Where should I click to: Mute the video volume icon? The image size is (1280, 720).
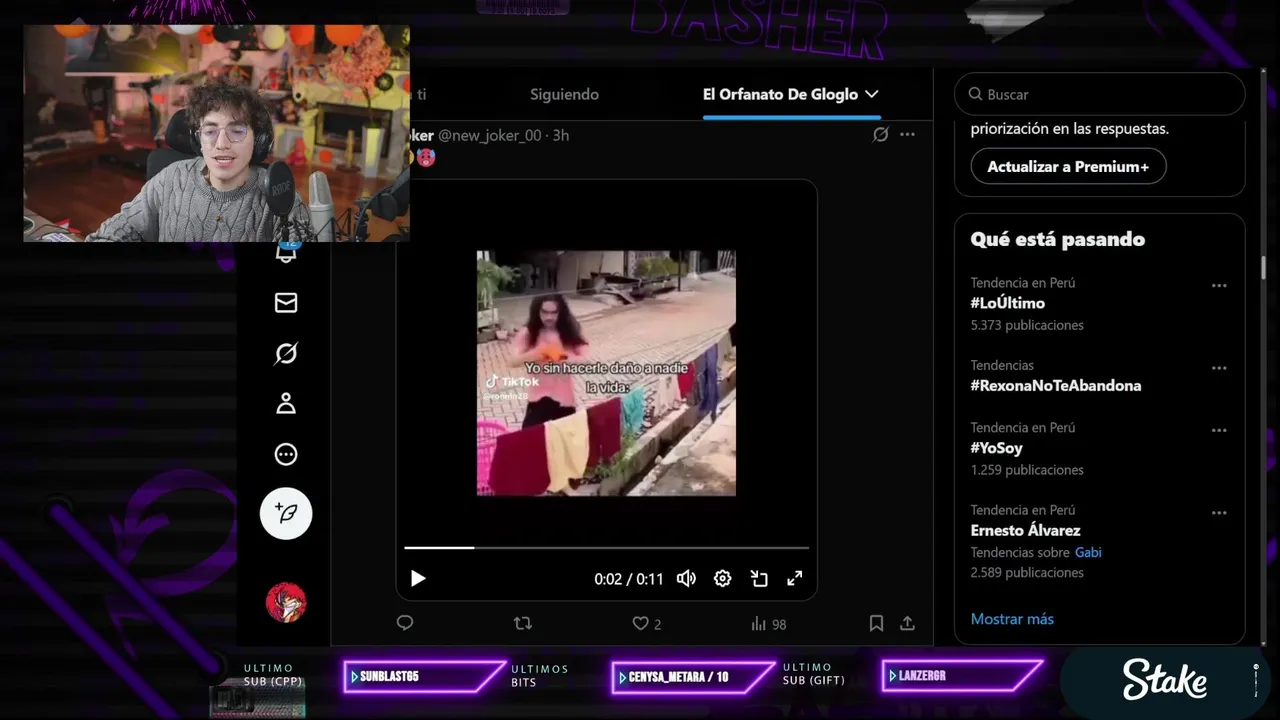(x=686, y=578)
